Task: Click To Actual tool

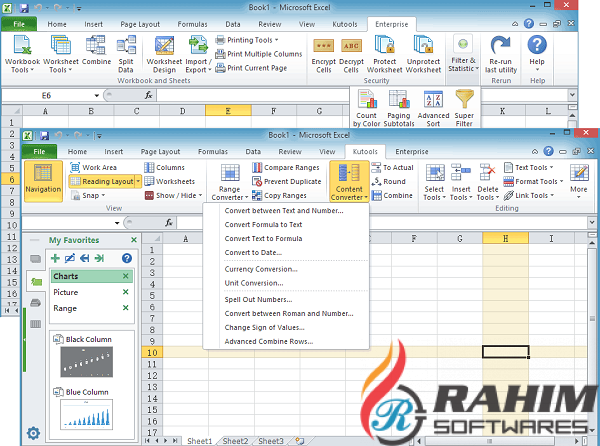Action: pyautogui.click(x=392, y=168)
